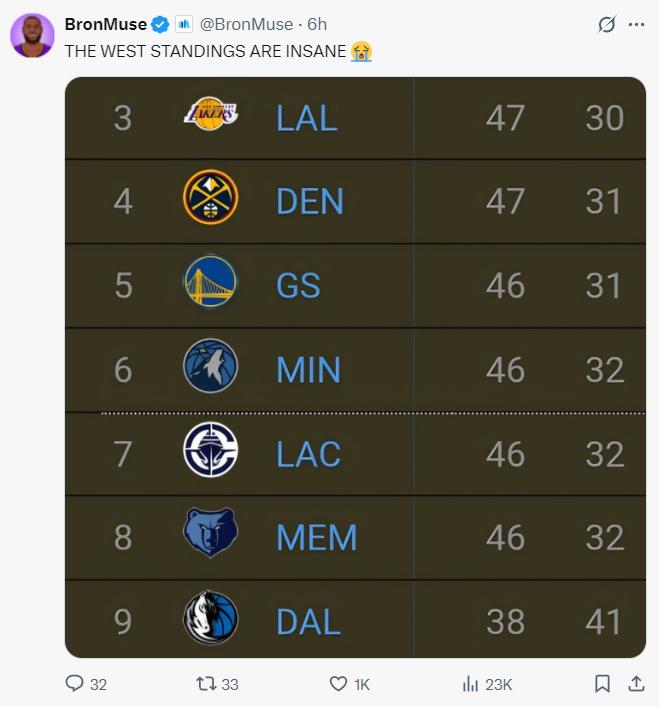This screenshot has height=706, width=659.
Task: Open the three-dot more options menu
Action: (x=636, y=24)
